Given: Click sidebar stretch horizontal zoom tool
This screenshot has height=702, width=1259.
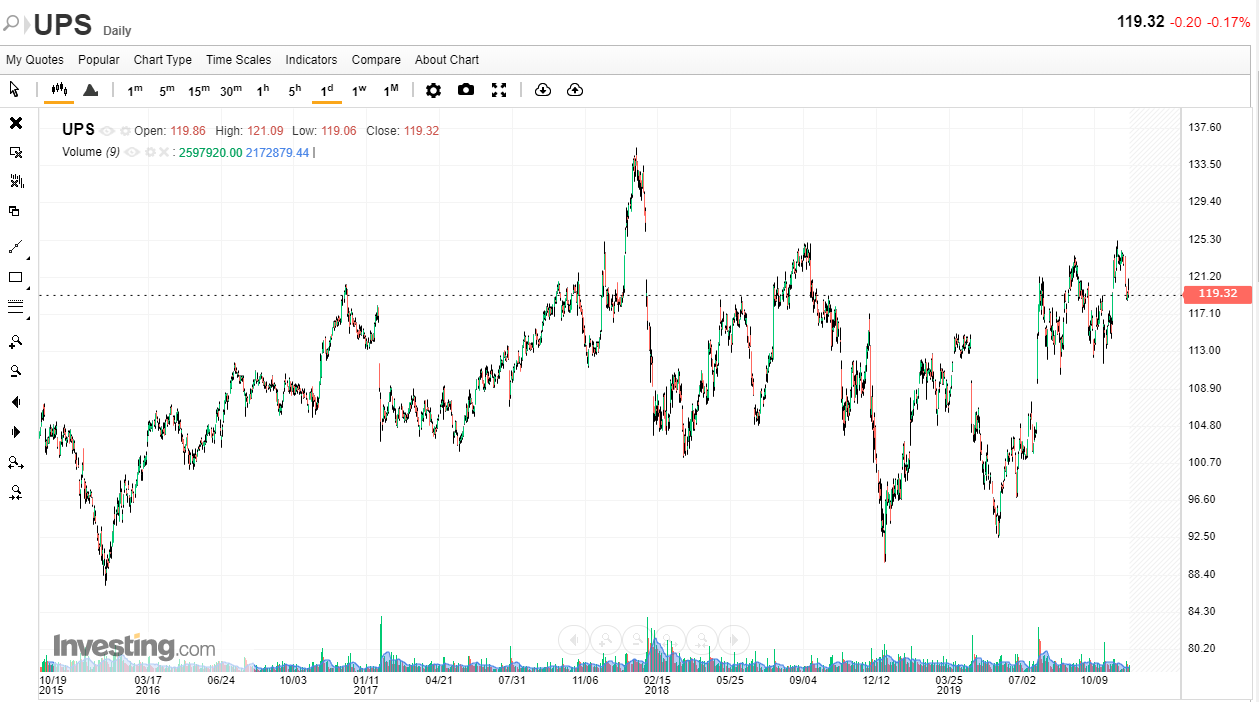Looking at the screenshot, I should 16,462.
